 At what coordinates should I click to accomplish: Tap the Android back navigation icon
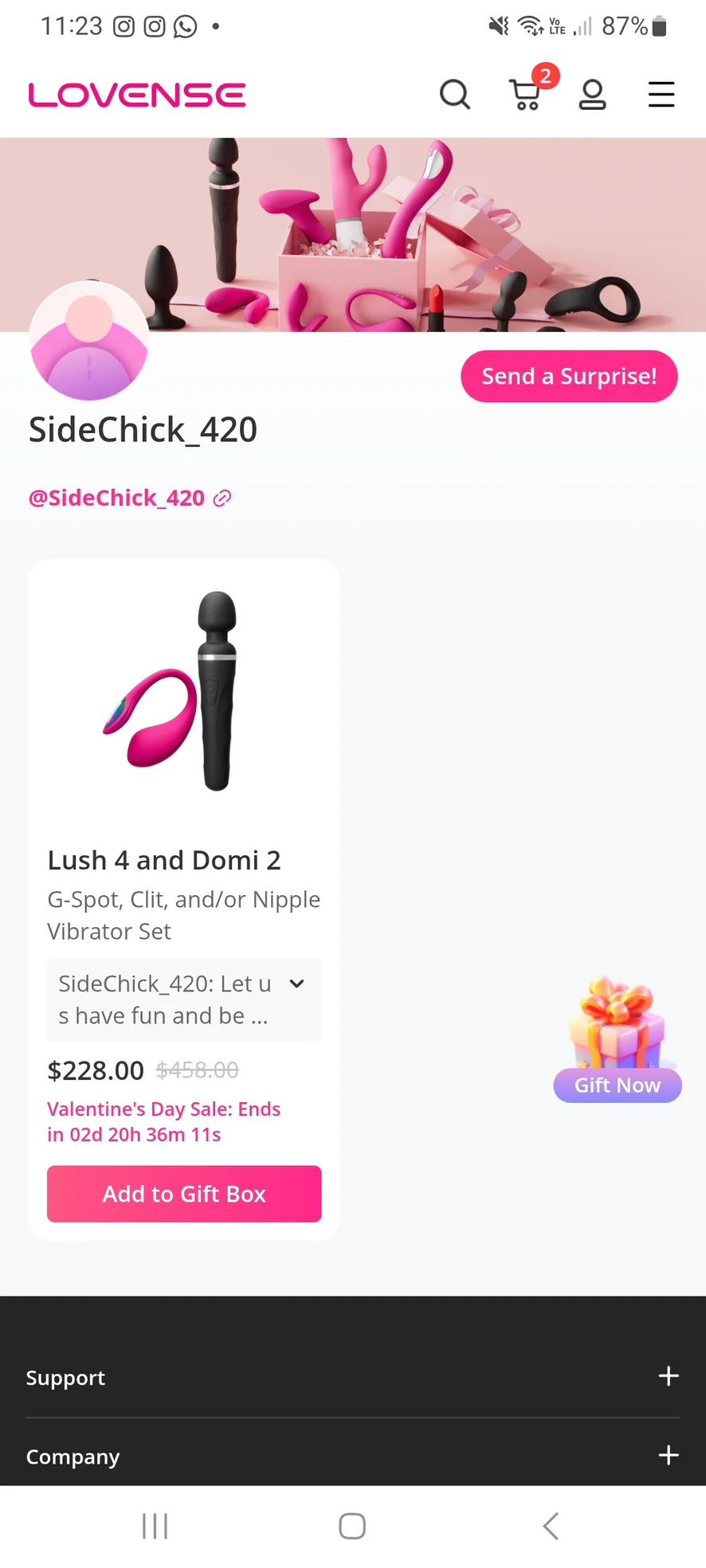[550, 1526]
